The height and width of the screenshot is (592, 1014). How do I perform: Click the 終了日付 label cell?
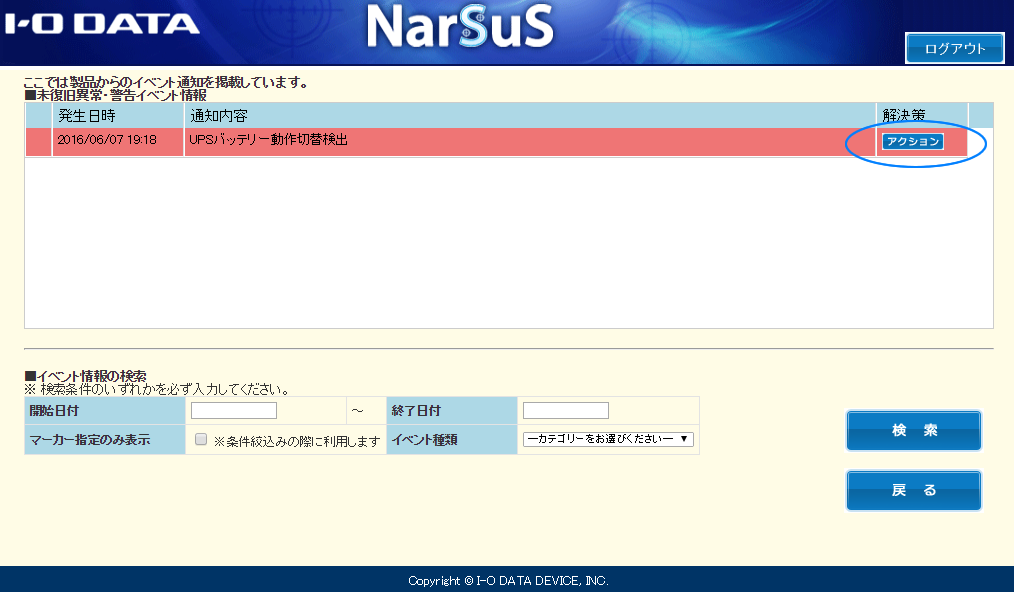click(x=451, y=411)
